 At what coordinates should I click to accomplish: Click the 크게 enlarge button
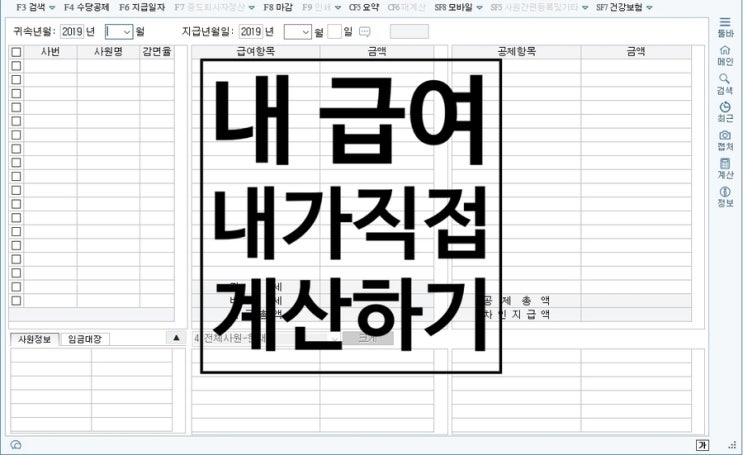pos(368,338)
